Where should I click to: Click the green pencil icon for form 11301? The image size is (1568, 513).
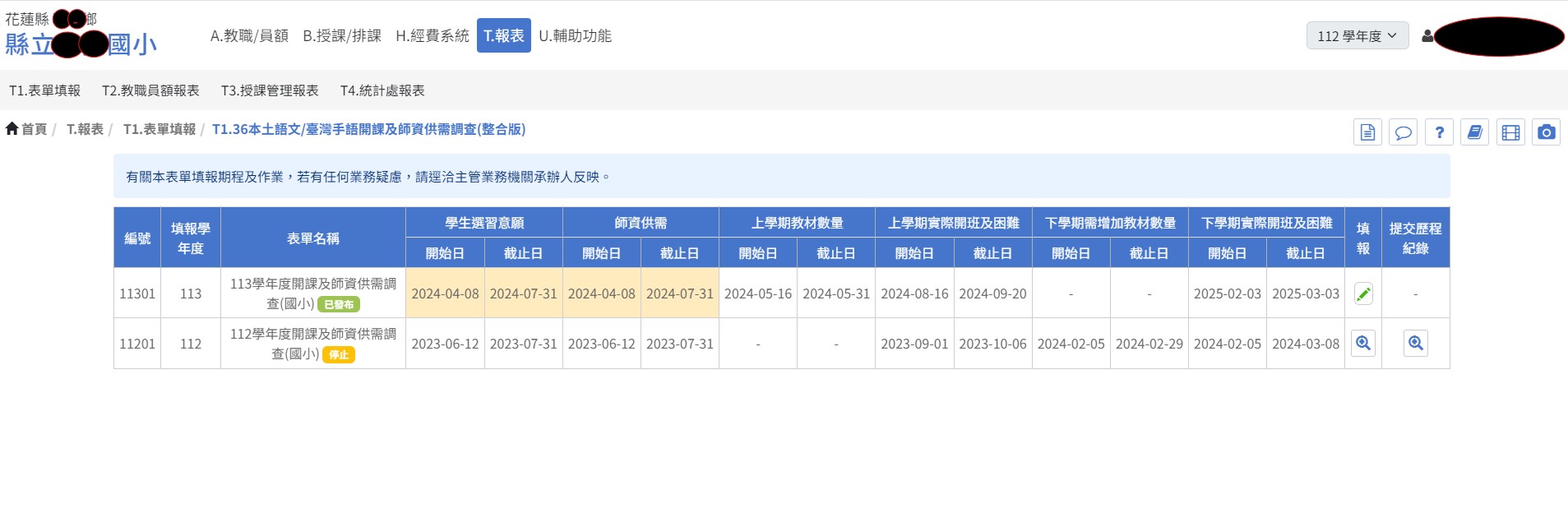(x=1362, y=293)
